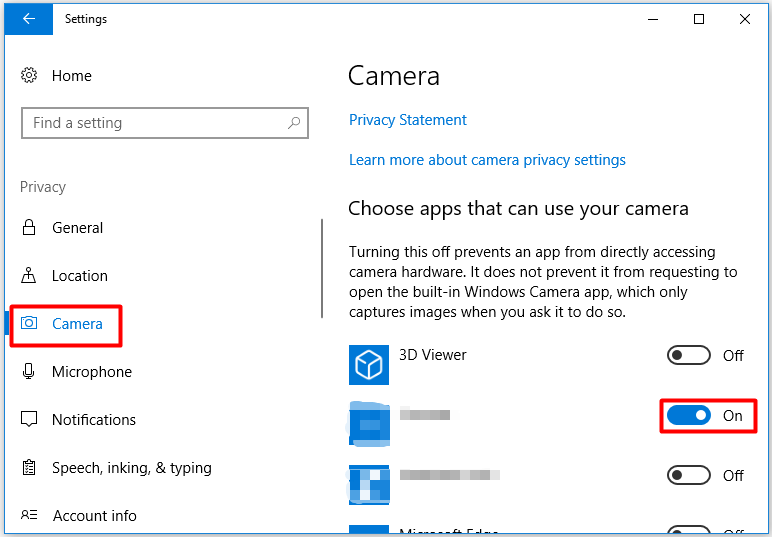The height and width of the screenshot is (537, 772).
Task: Go back with the Settings arrow
Action: [29, 19]
